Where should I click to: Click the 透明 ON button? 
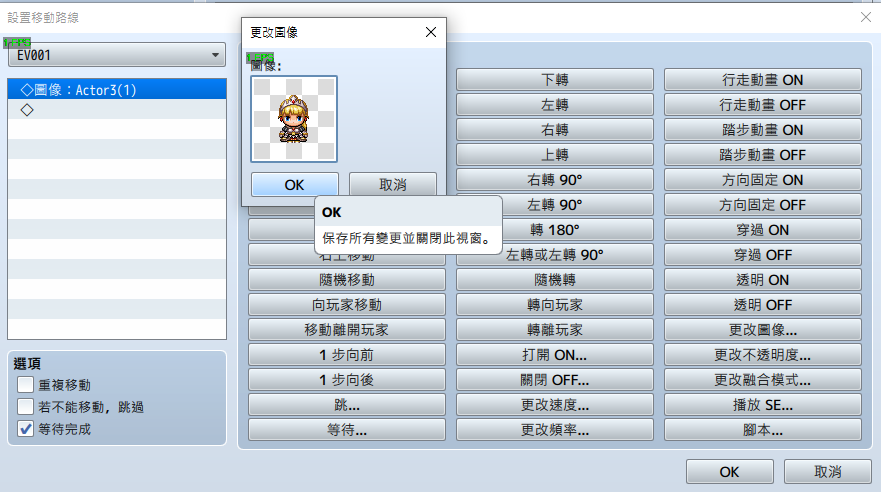[x=762, y=280]
